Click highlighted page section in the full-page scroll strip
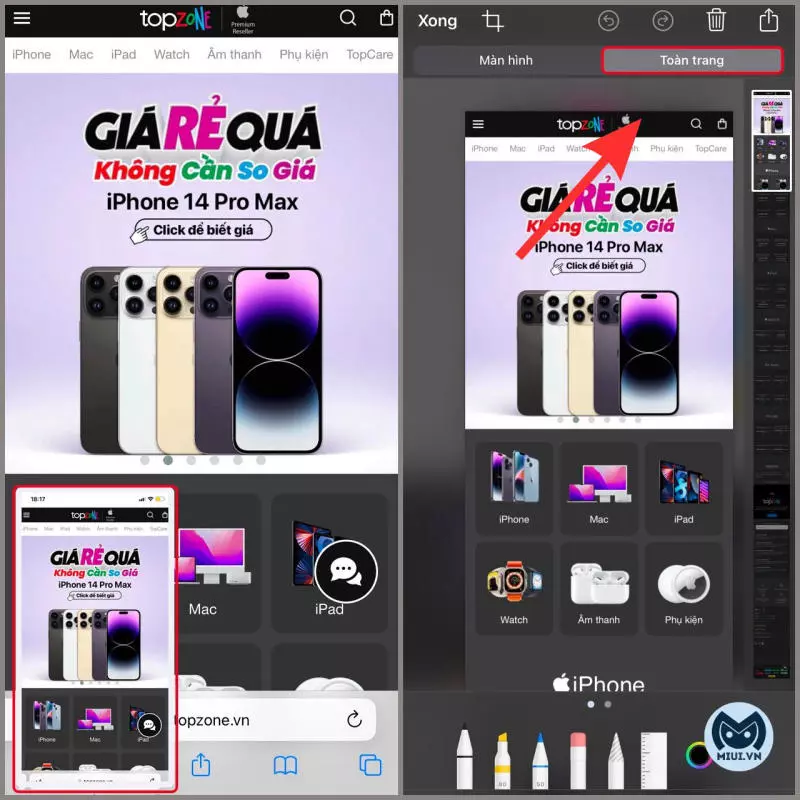Image resolution: width=800 pixels, height=800 pixels. coord(771,141)
